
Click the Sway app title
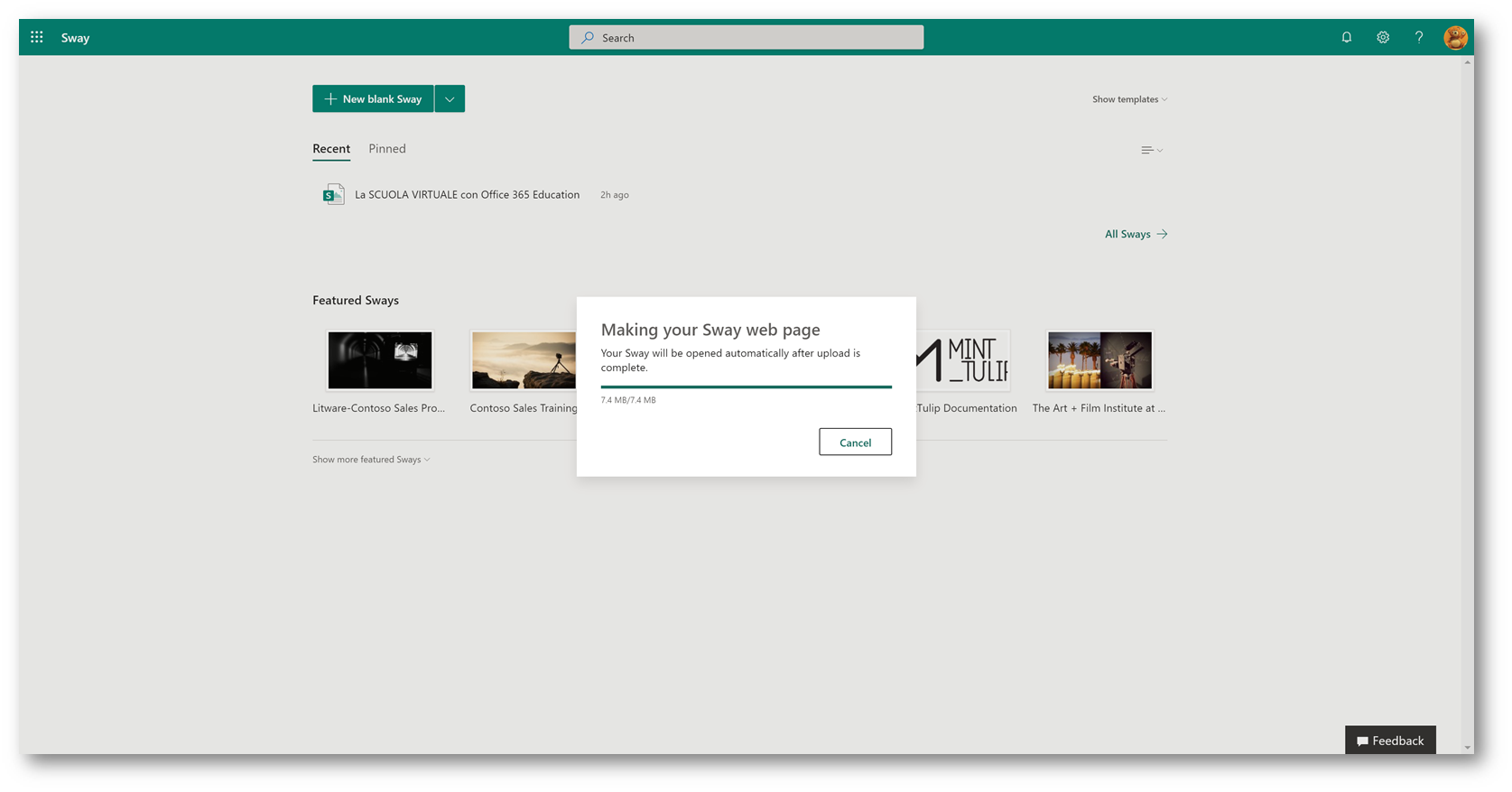[75, 38]
